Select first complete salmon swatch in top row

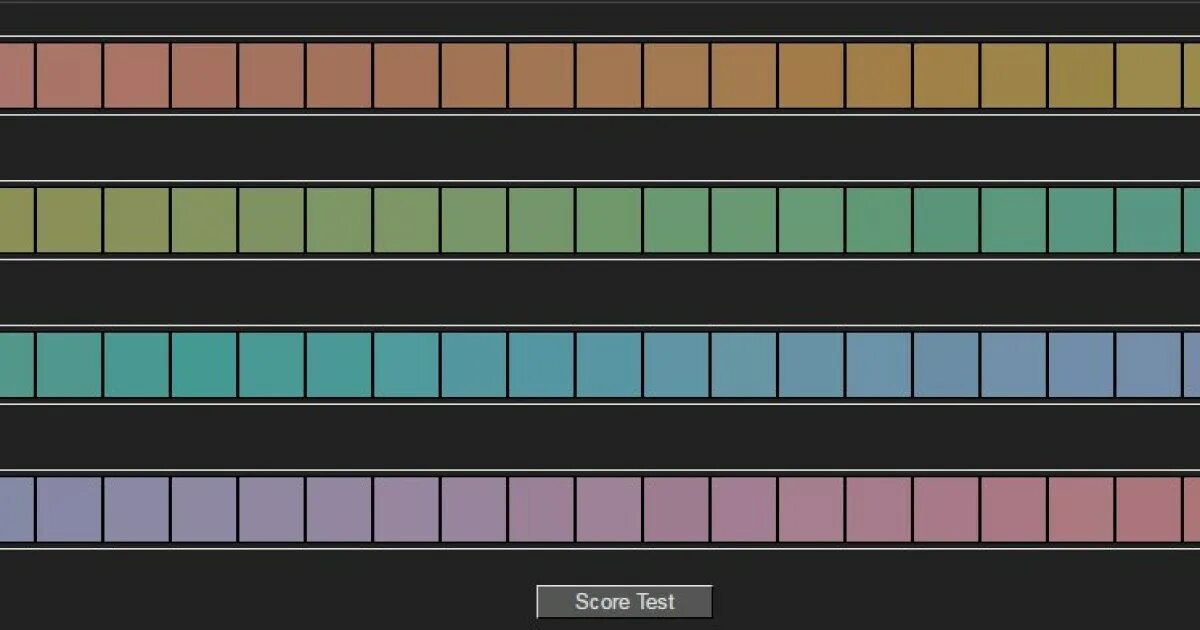(x=69, y=75)
